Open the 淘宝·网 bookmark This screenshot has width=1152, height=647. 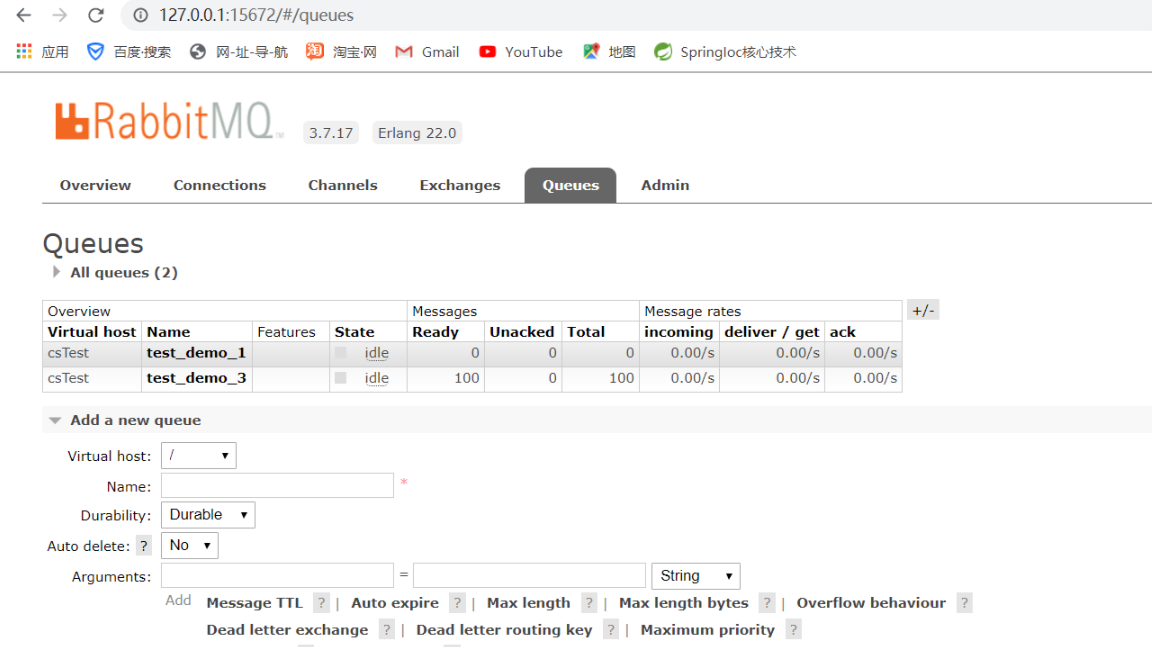tap(342, 51)
